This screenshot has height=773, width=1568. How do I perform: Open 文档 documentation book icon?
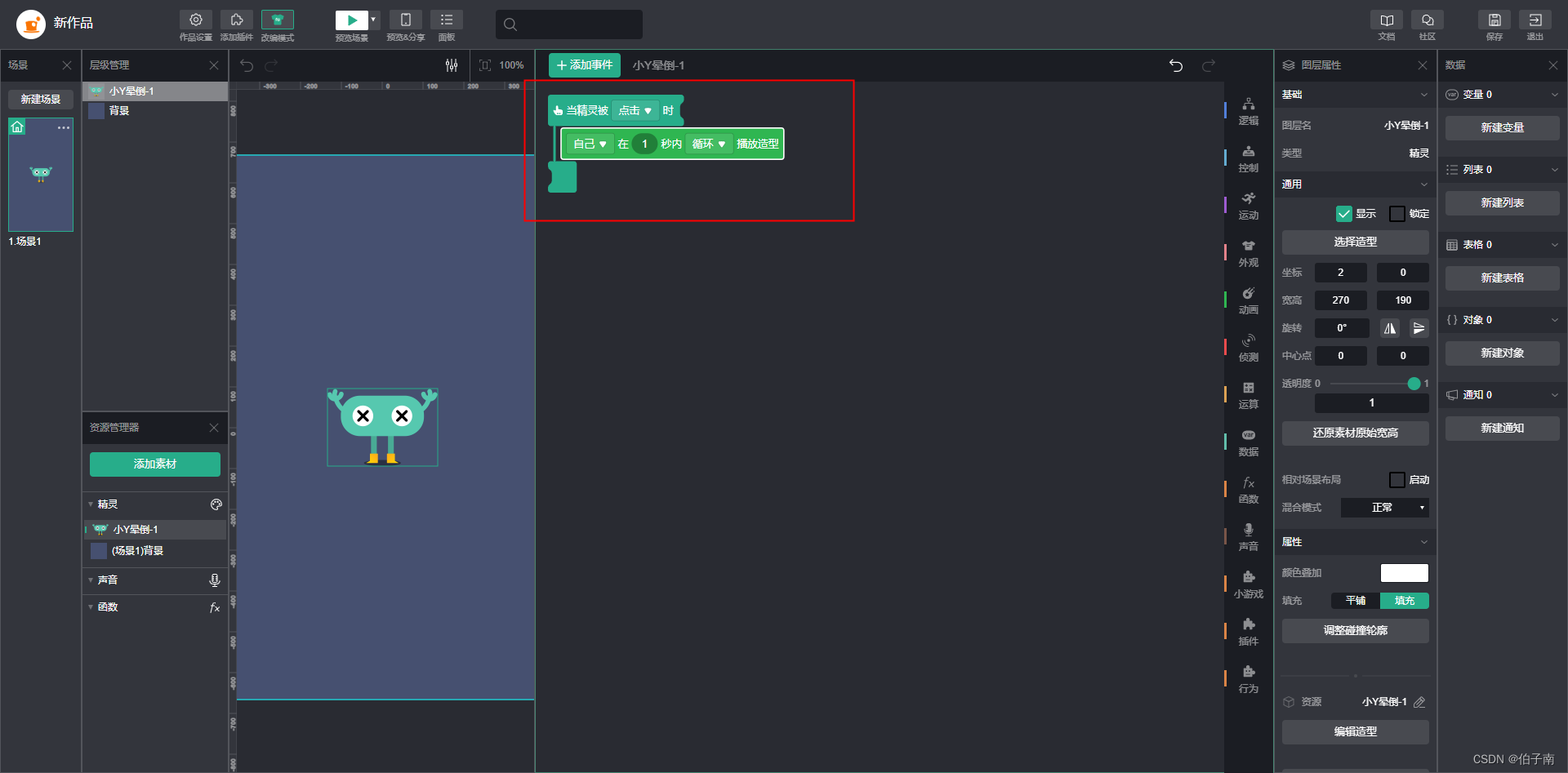1387,20
